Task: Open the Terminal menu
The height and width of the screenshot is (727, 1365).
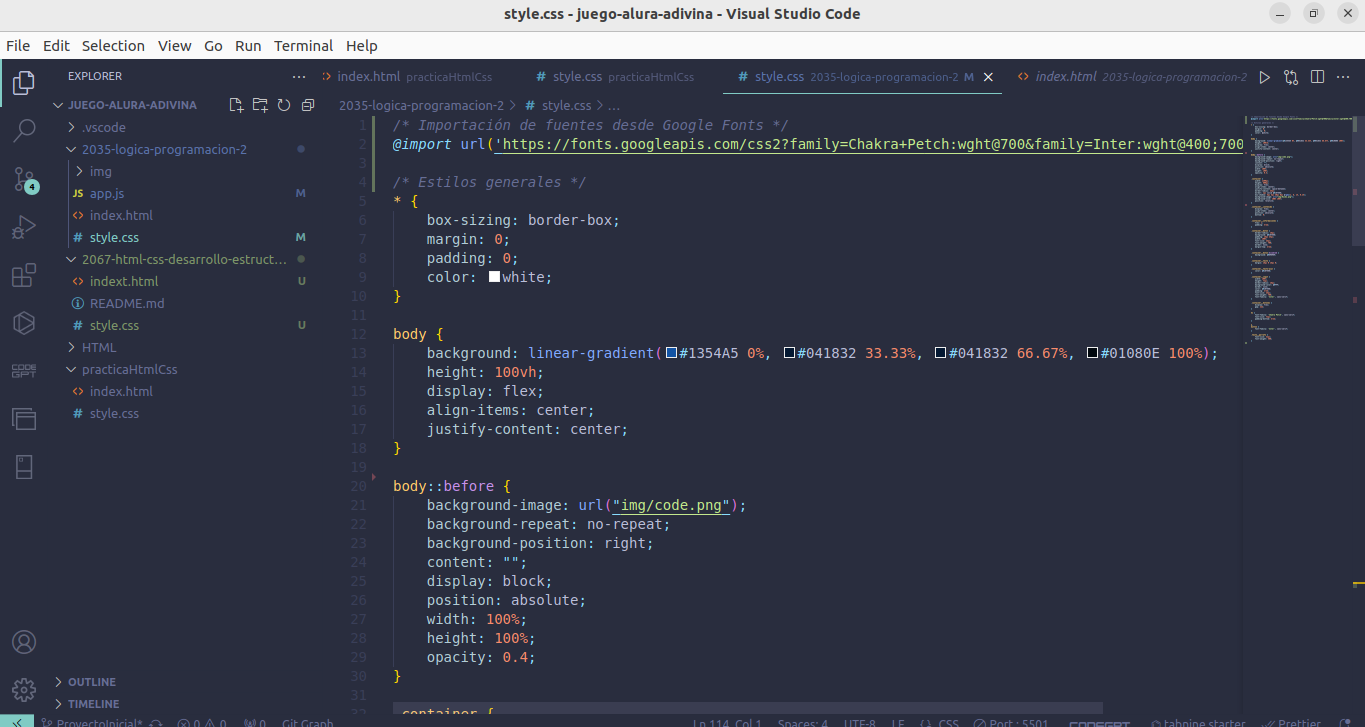Action: click(x=303, y=46)
